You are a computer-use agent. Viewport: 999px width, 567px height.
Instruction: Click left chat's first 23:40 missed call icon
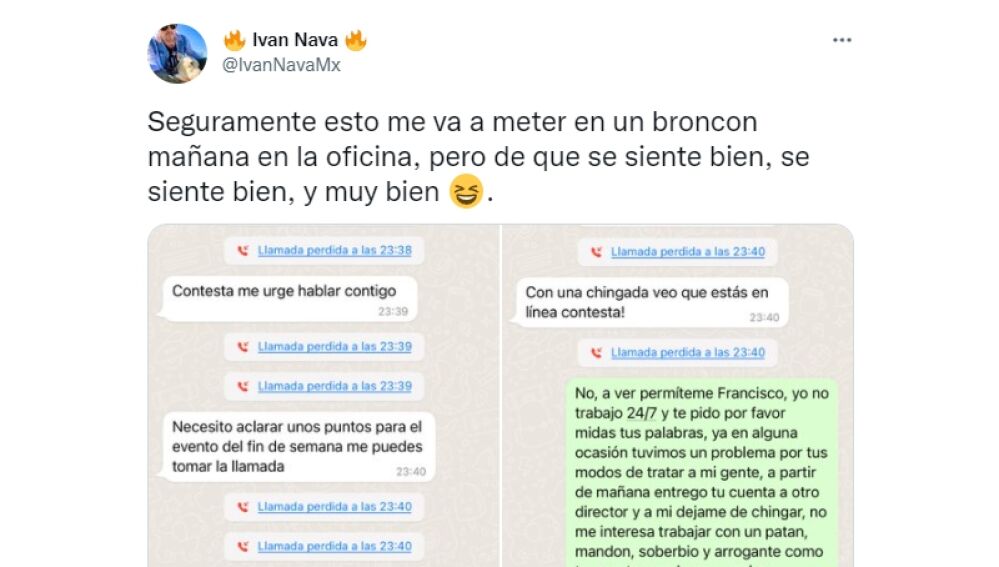(242, 507)
